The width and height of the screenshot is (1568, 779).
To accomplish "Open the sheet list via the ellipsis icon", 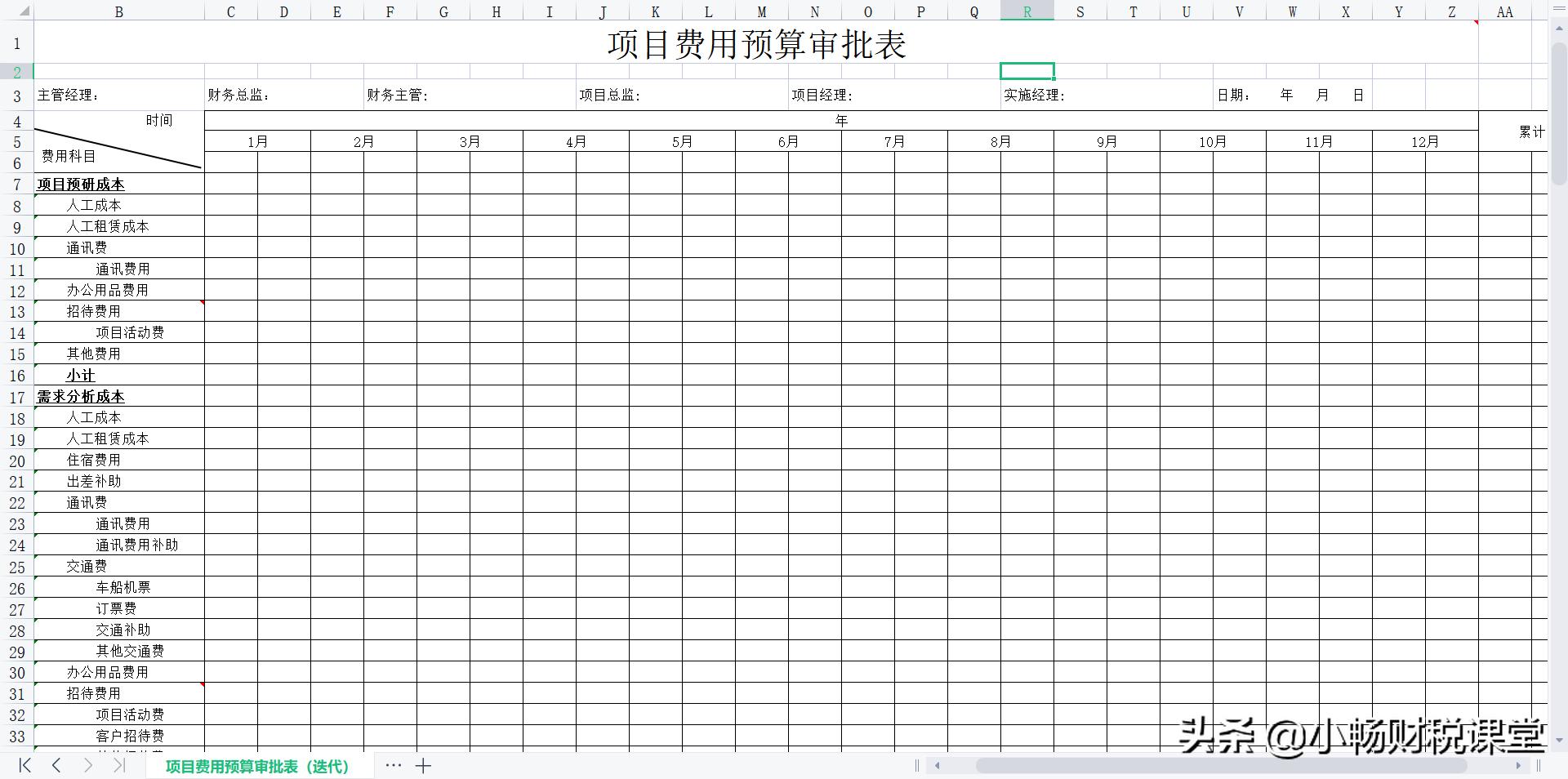I will (394, 766).
